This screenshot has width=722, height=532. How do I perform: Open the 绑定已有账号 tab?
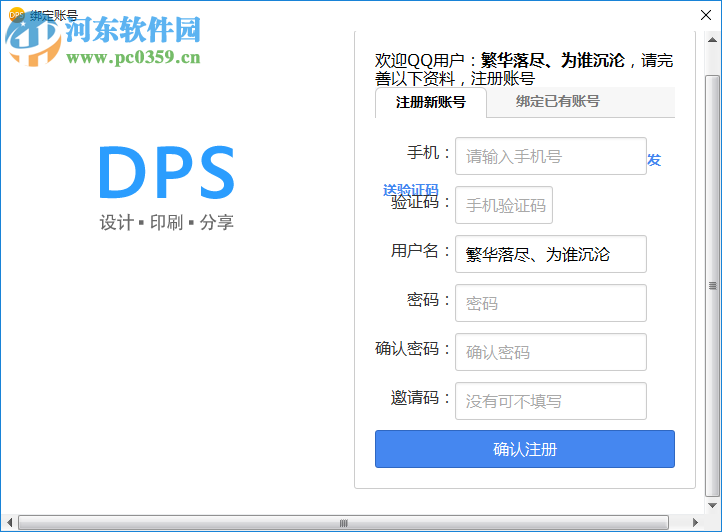pos(557,101)
